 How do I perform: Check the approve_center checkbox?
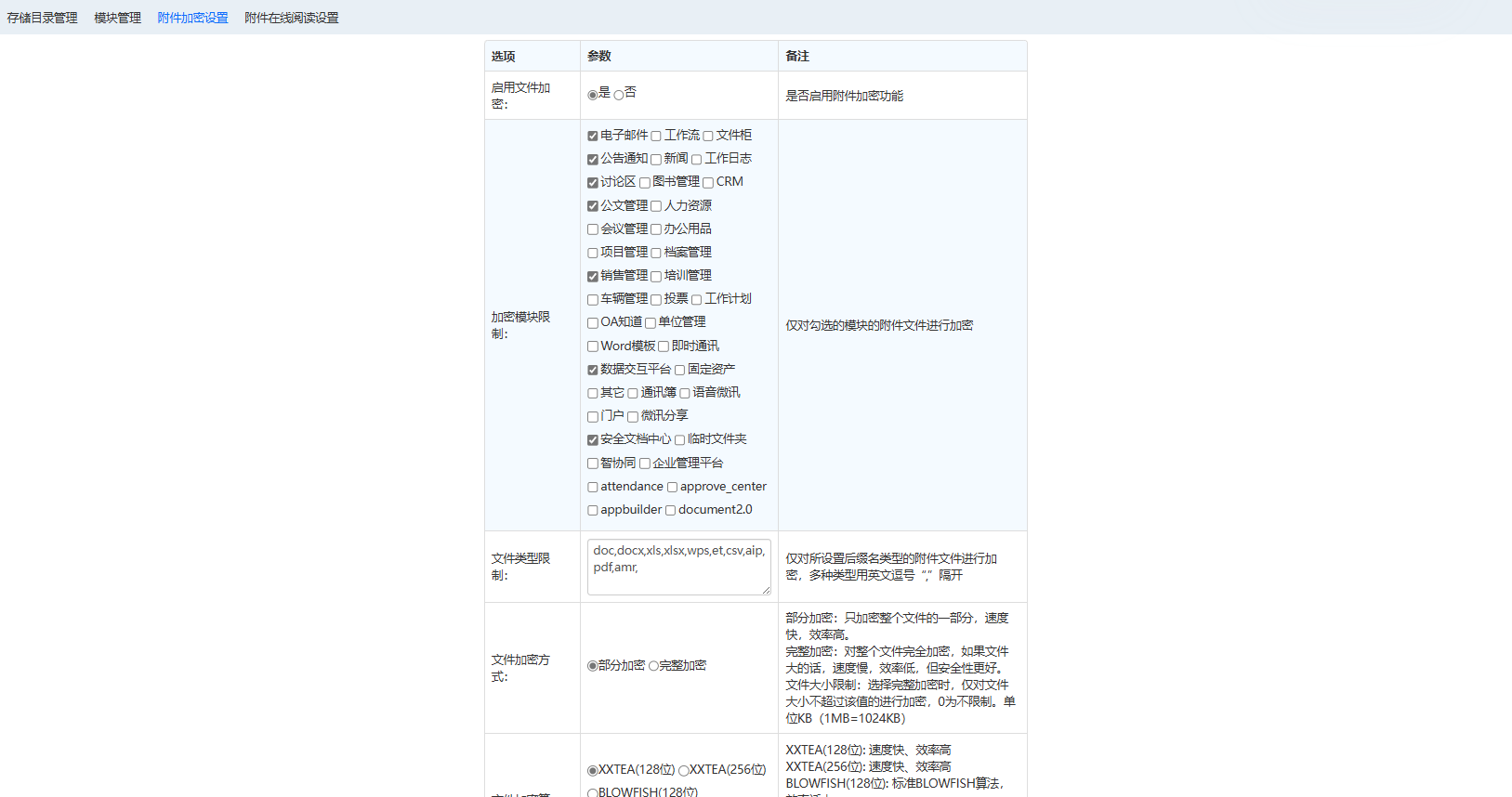(x=672, y=488)
